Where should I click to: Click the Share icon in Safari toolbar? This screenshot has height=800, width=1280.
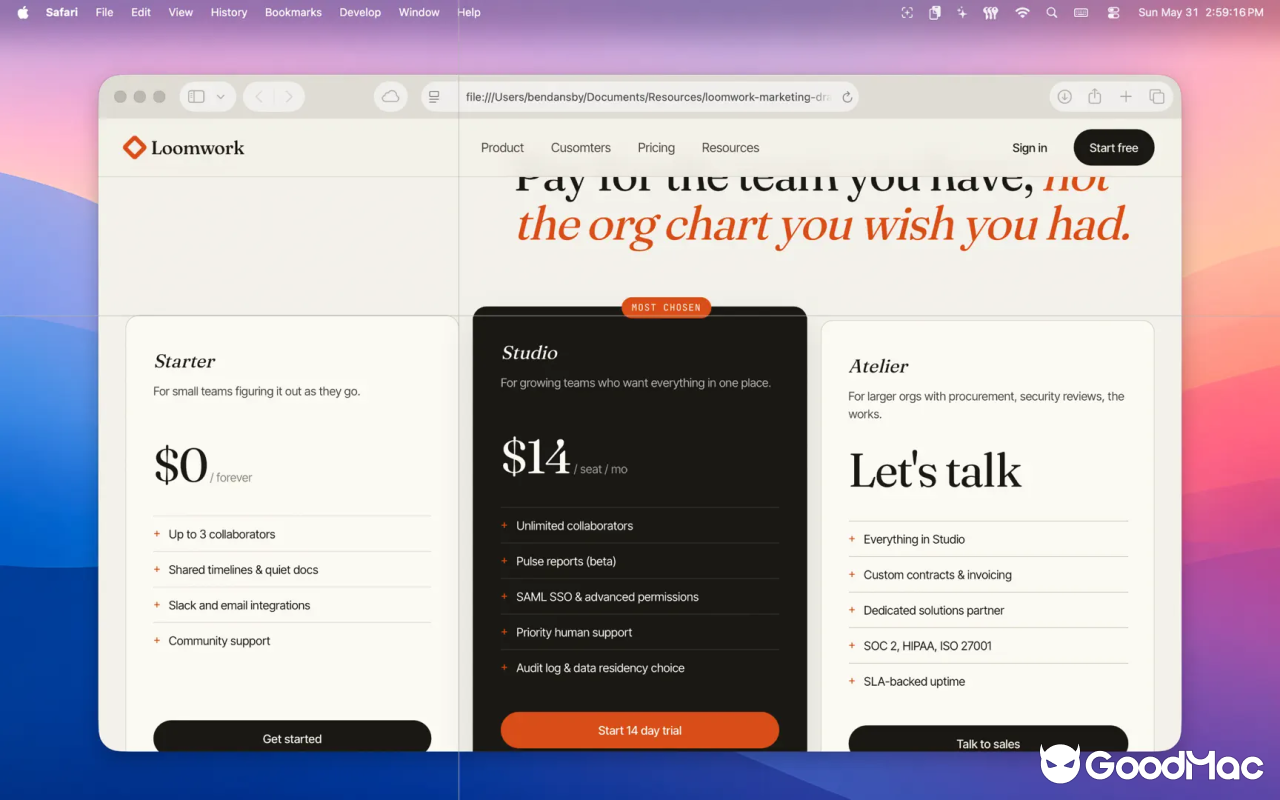coord(1095,97)
